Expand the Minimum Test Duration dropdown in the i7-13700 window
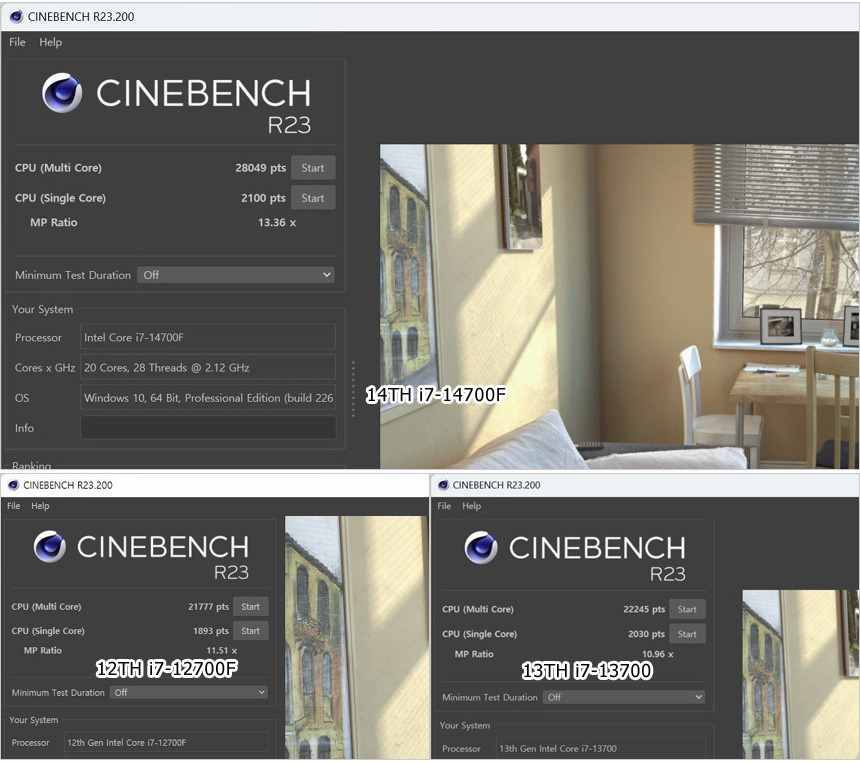This screenshot has height=764, width=860. [x=624, y=697]
